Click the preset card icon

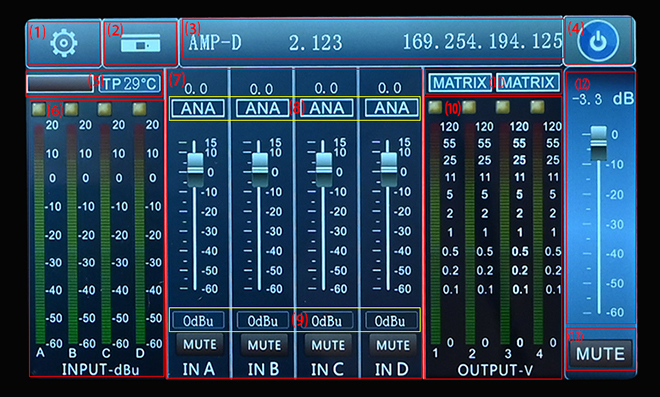[x=141, y=43]
